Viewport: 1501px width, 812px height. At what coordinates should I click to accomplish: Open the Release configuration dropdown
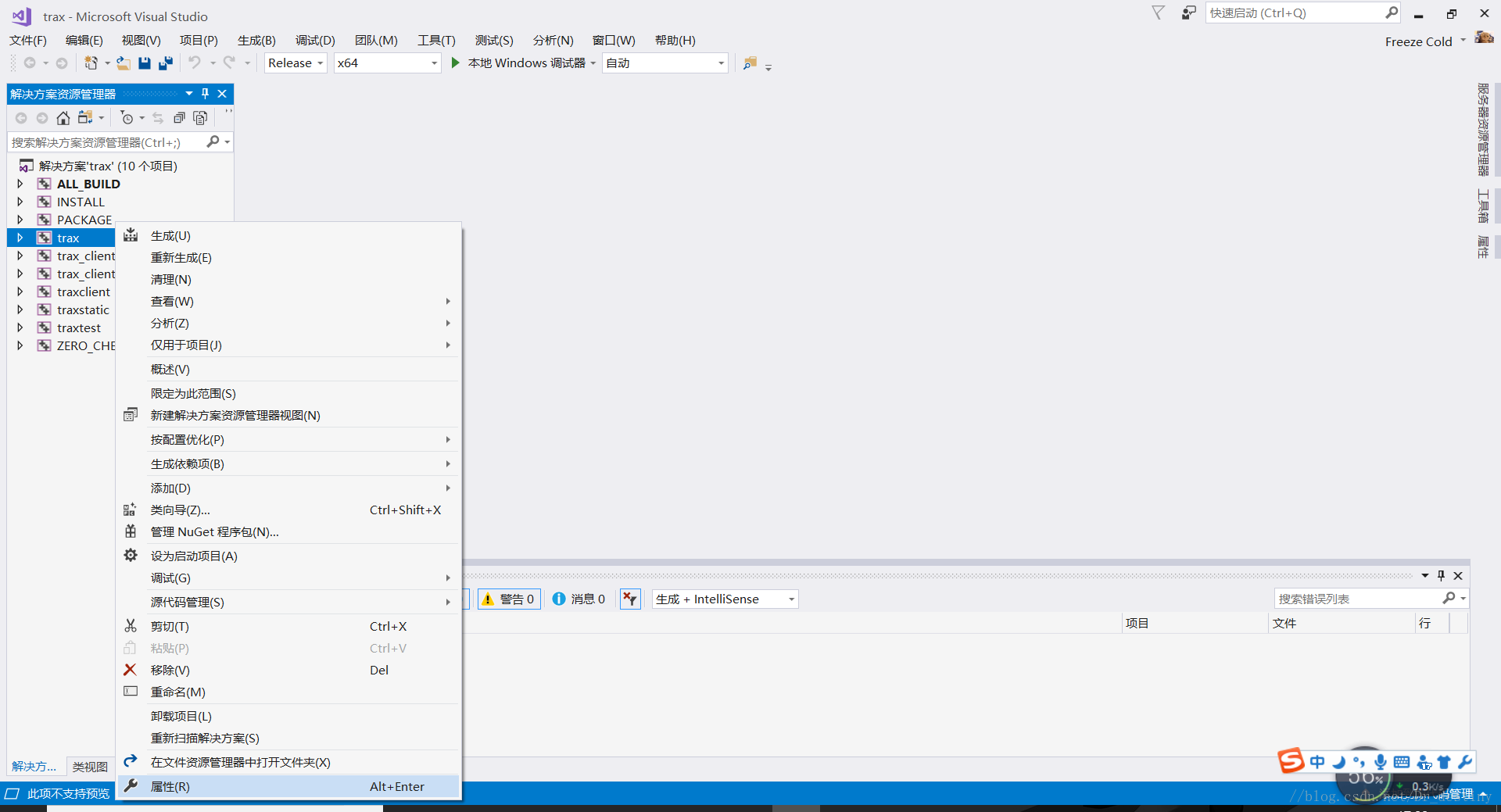point(296,63)
